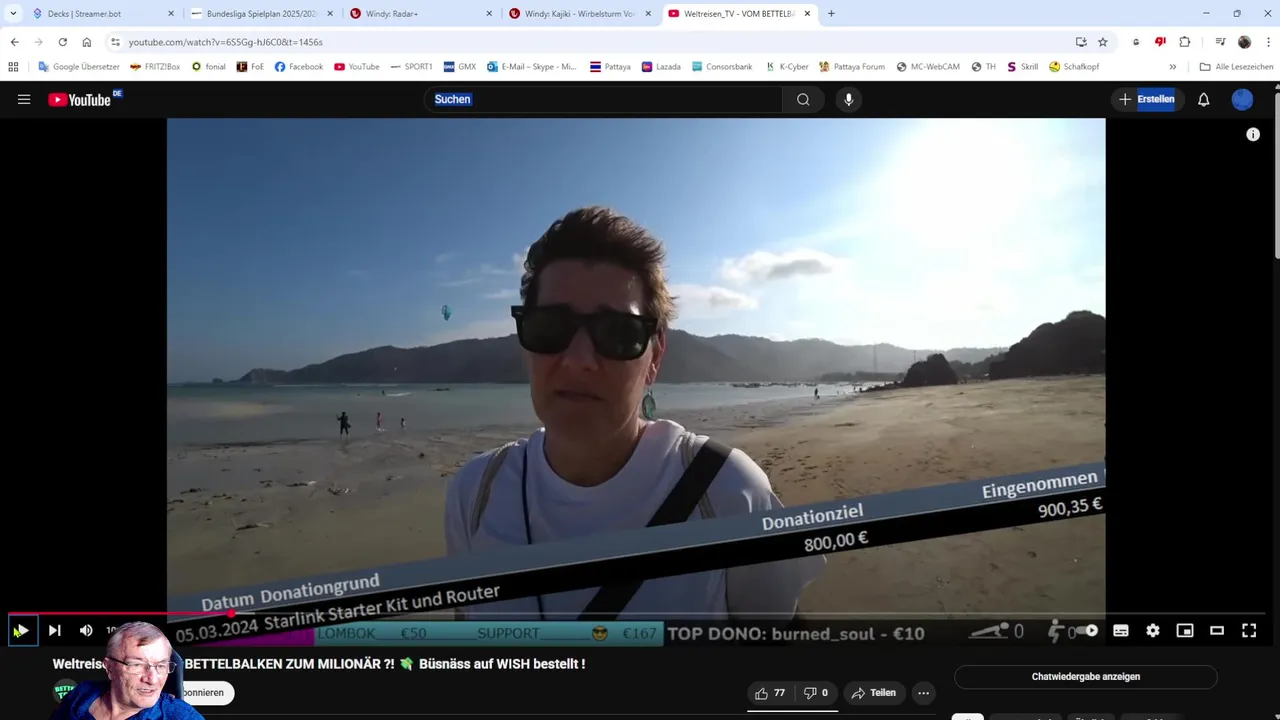Viewport: 1280px width, 720px height.
Task: Open the tab search dropdown arrow
Action: (x=13, y=14)
